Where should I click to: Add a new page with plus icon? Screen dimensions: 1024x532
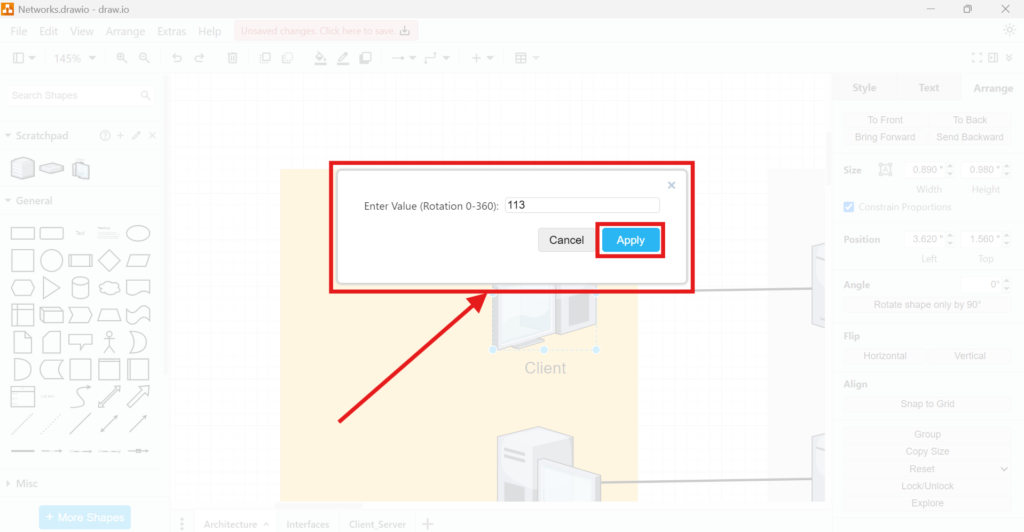point(427,524)
